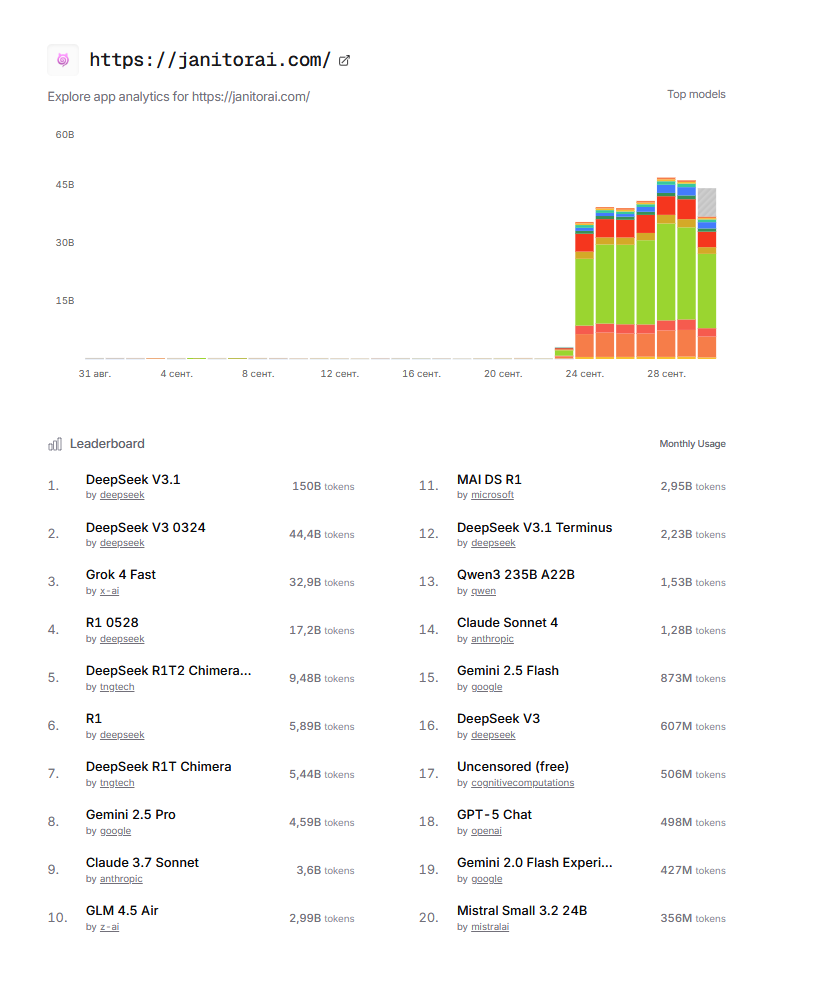The width and height of the screenshot is (829, 982).
Task: Click the z-ai author link under GLM 4.5 Air
Action: (x=109, y=927)
